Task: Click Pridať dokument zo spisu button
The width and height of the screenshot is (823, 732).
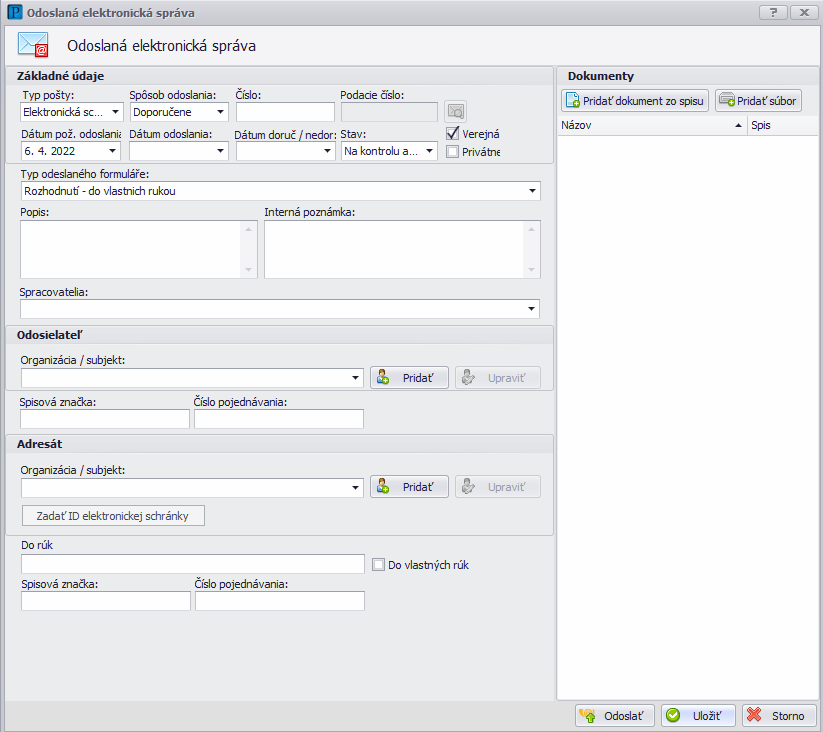Action: pyautogui.click(x=635, y=101)
